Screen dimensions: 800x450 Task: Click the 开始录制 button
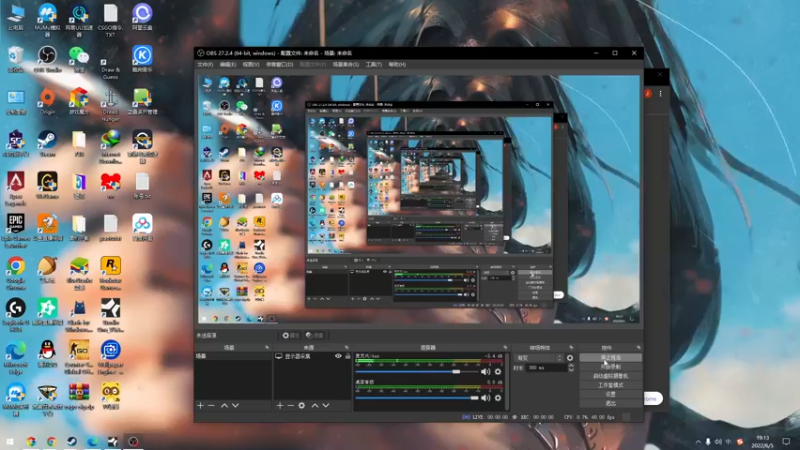[610, 367]
